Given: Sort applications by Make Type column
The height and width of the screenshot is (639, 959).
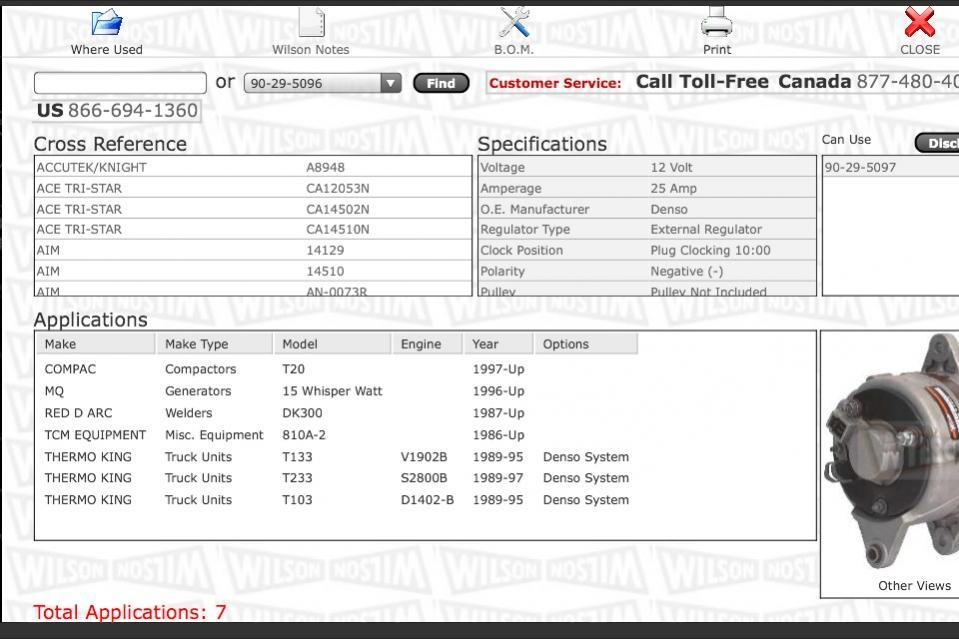Looking at the screenshot, I should [x=214, y=344].
